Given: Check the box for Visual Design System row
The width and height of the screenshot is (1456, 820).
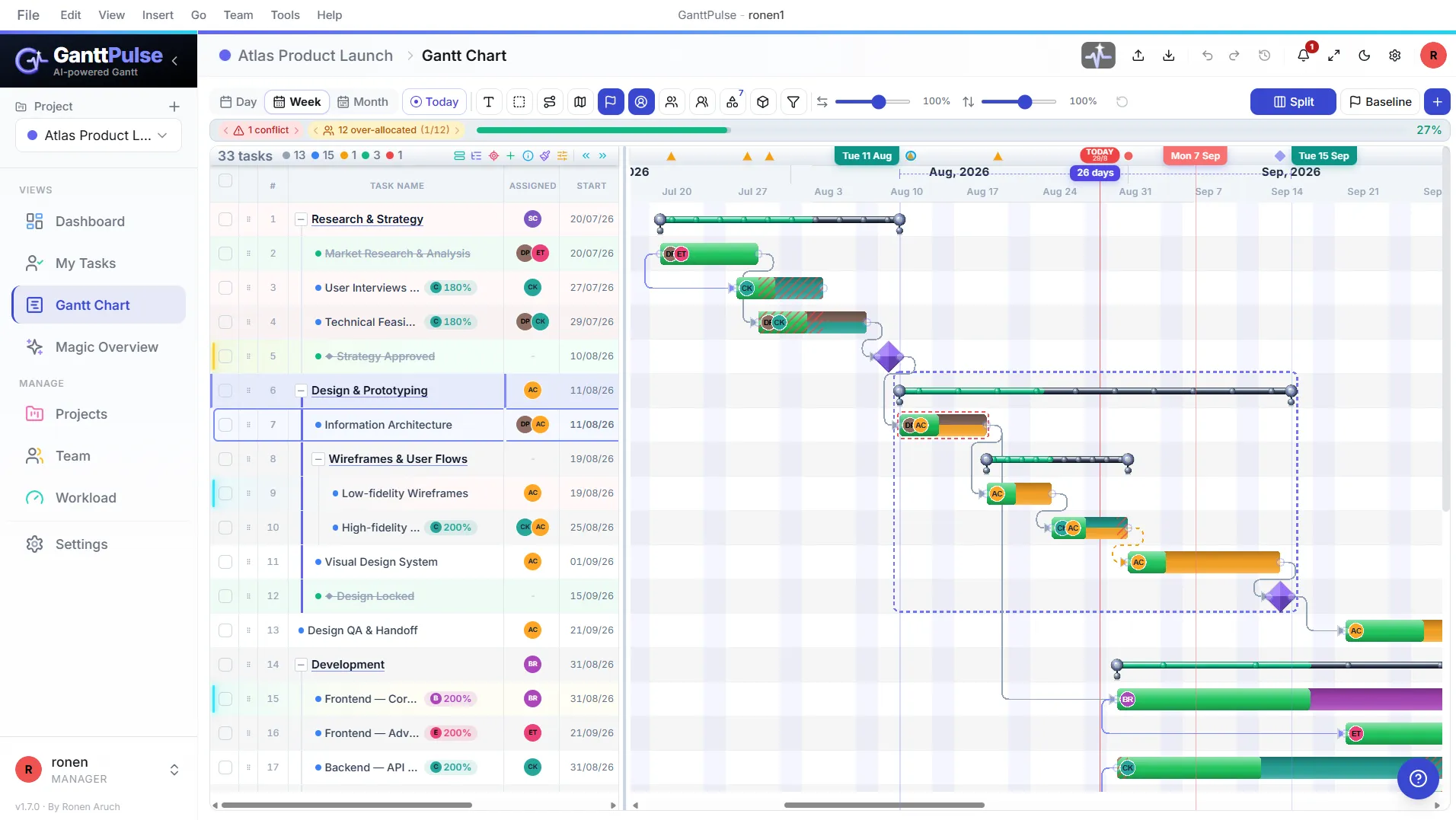Looking at the screenshot, I should tap(225, 562).
